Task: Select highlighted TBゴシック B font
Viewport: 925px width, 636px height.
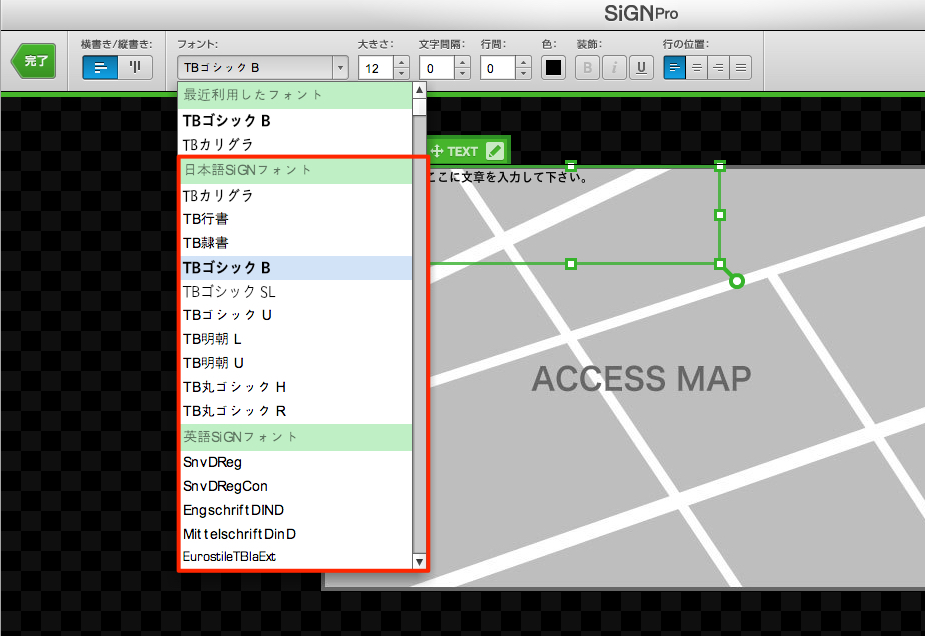Action: coord(295,268)
